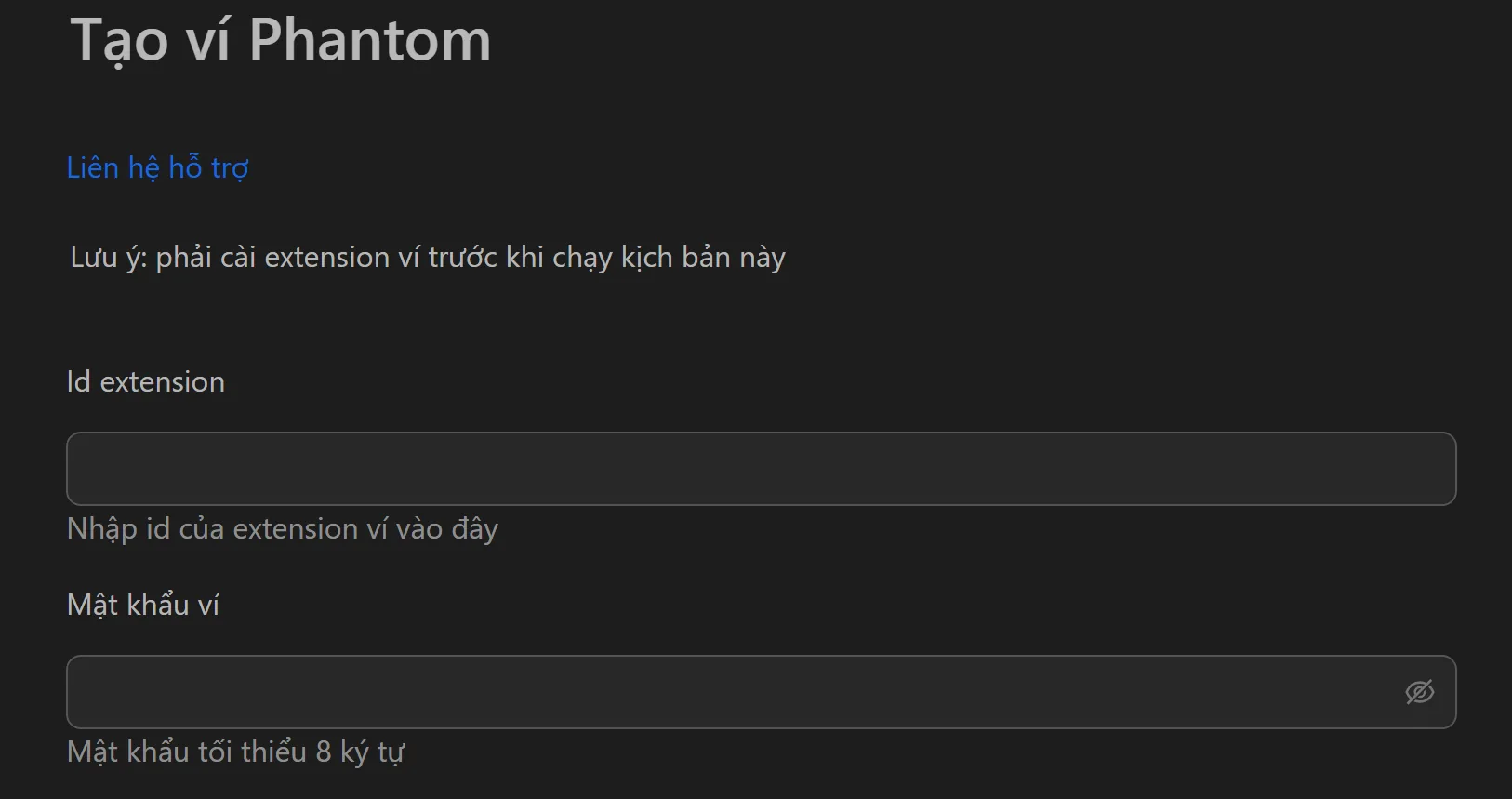
Task: Click the 'Mật khẩu ví' label text
Action: pos(141,604)
